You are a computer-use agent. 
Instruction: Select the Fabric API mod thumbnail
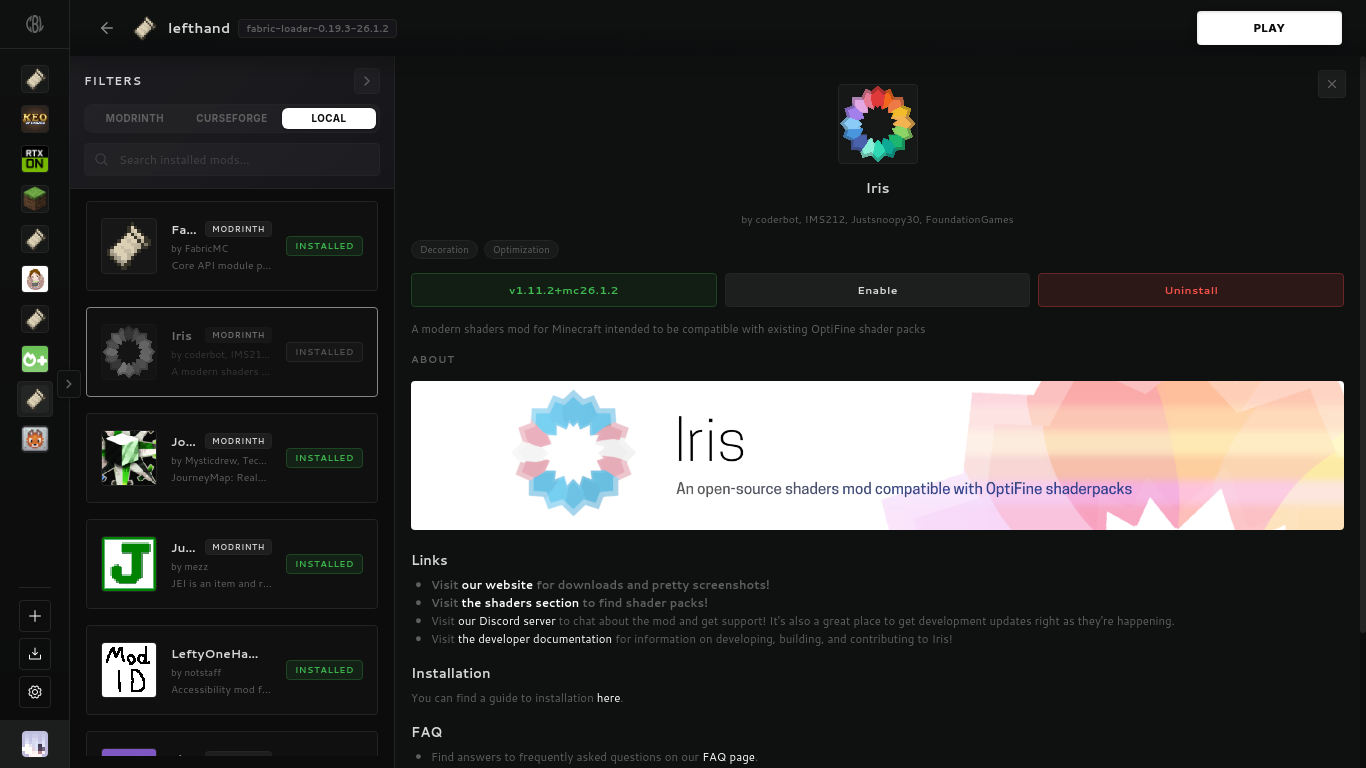129,246
